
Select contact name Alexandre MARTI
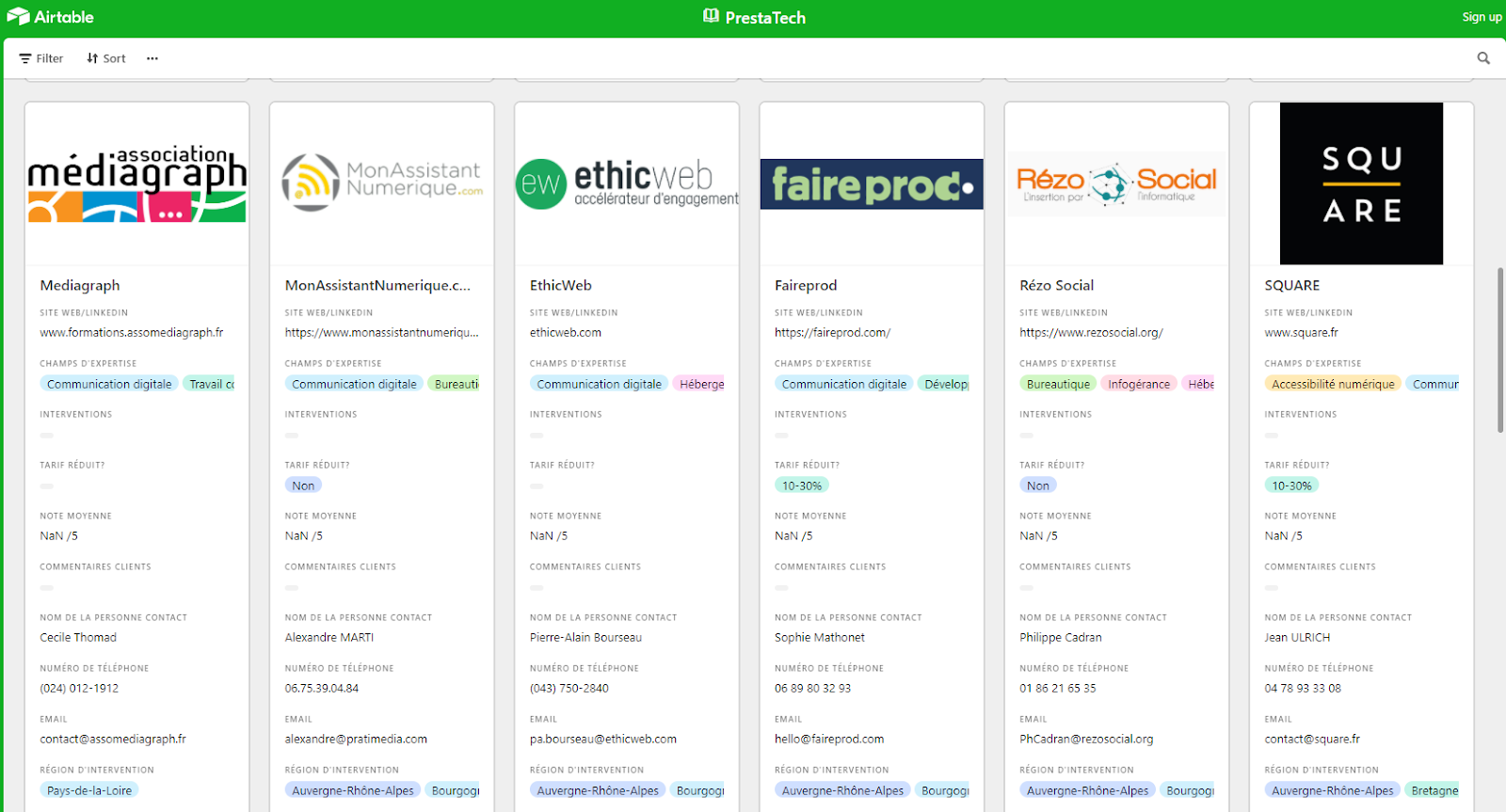(329, 637)
